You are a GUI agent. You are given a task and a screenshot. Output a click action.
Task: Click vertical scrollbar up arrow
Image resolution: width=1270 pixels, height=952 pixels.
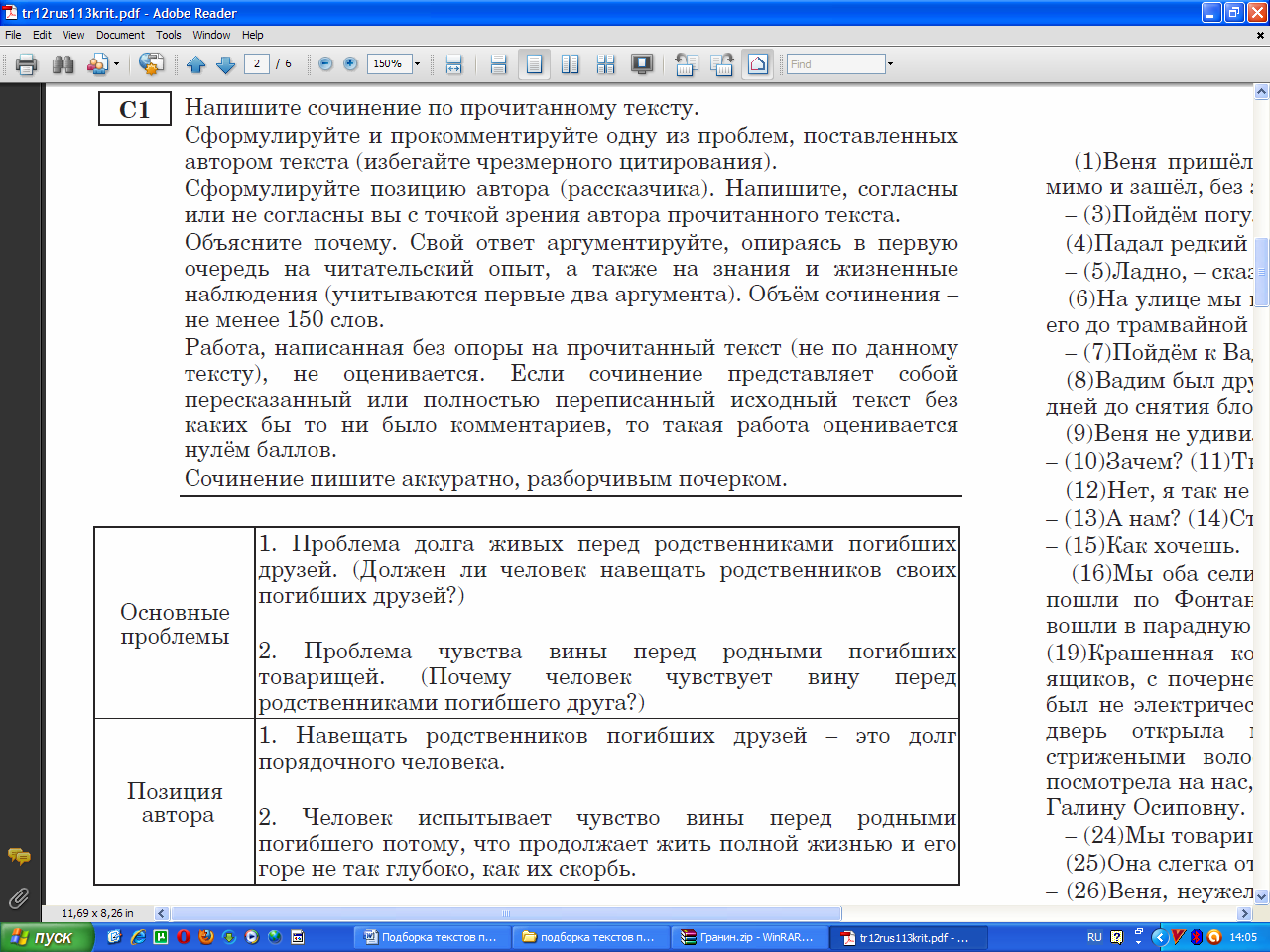click(1261, 92)
